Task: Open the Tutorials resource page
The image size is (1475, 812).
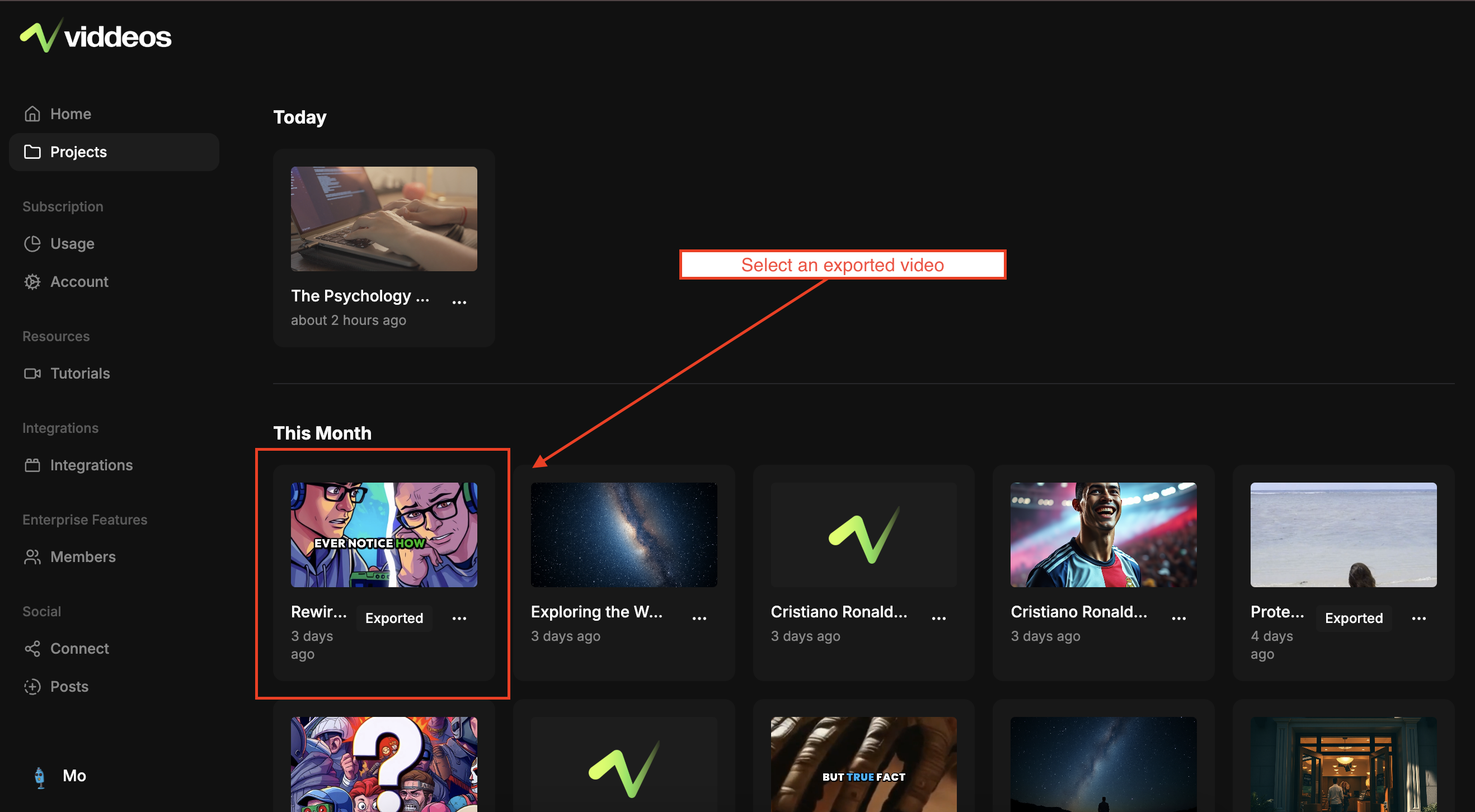Action: point(114,374)
